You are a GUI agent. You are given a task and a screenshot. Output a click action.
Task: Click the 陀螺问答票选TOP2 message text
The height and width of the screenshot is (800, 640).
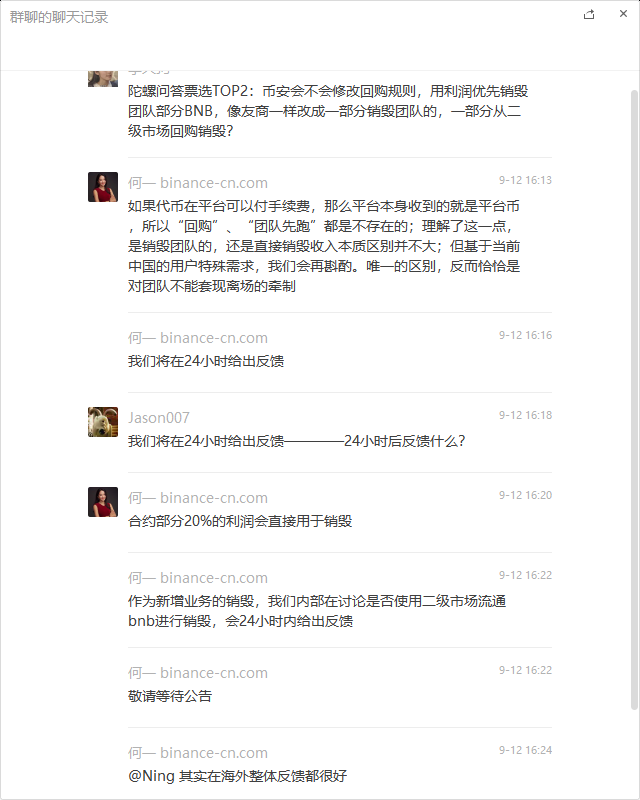328,111
